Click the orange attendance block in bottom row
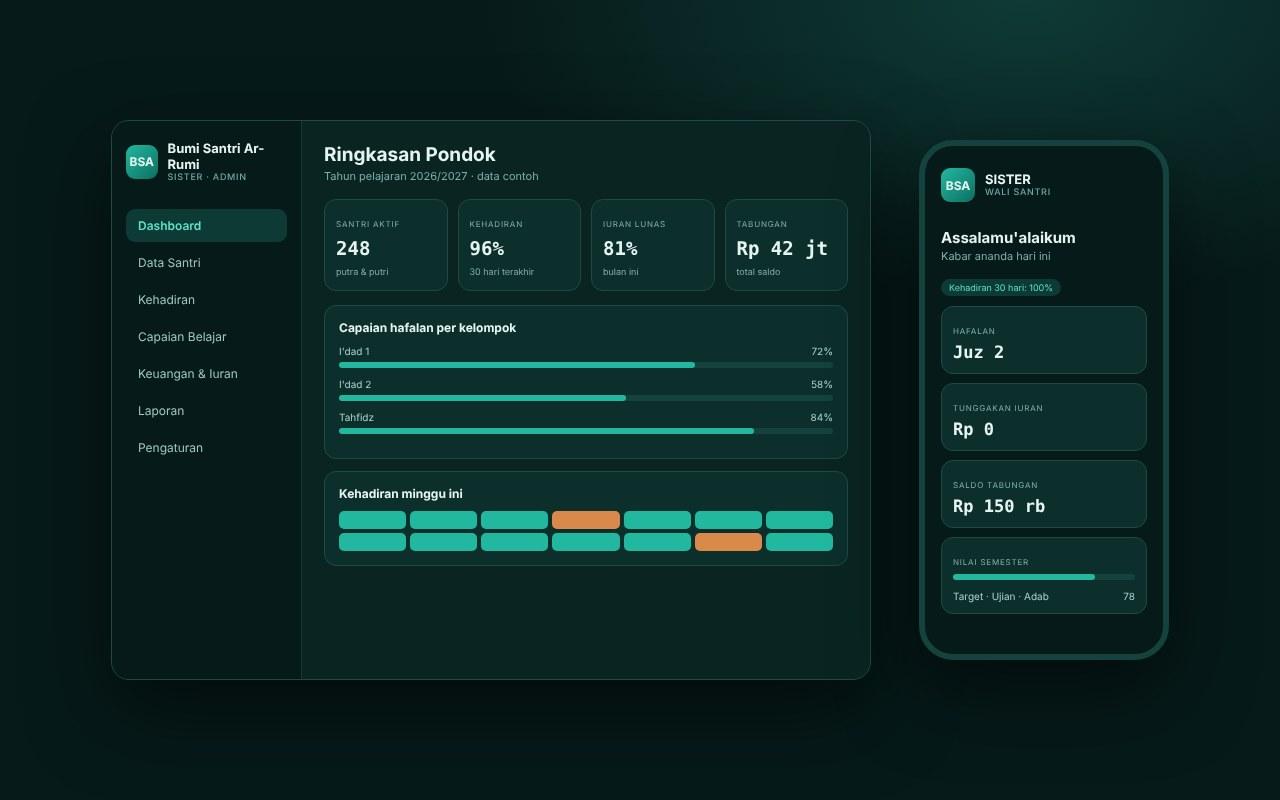The width and height of the screenshot is (1280, 800). click(x=728, y=542)
